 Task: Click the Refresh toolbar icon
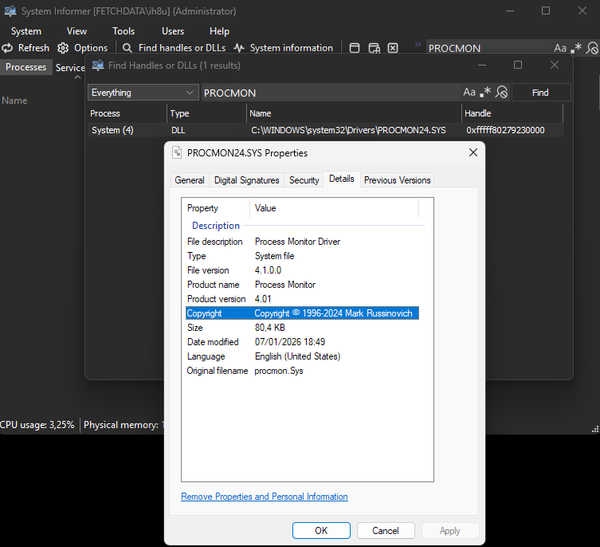click(9, 48)
